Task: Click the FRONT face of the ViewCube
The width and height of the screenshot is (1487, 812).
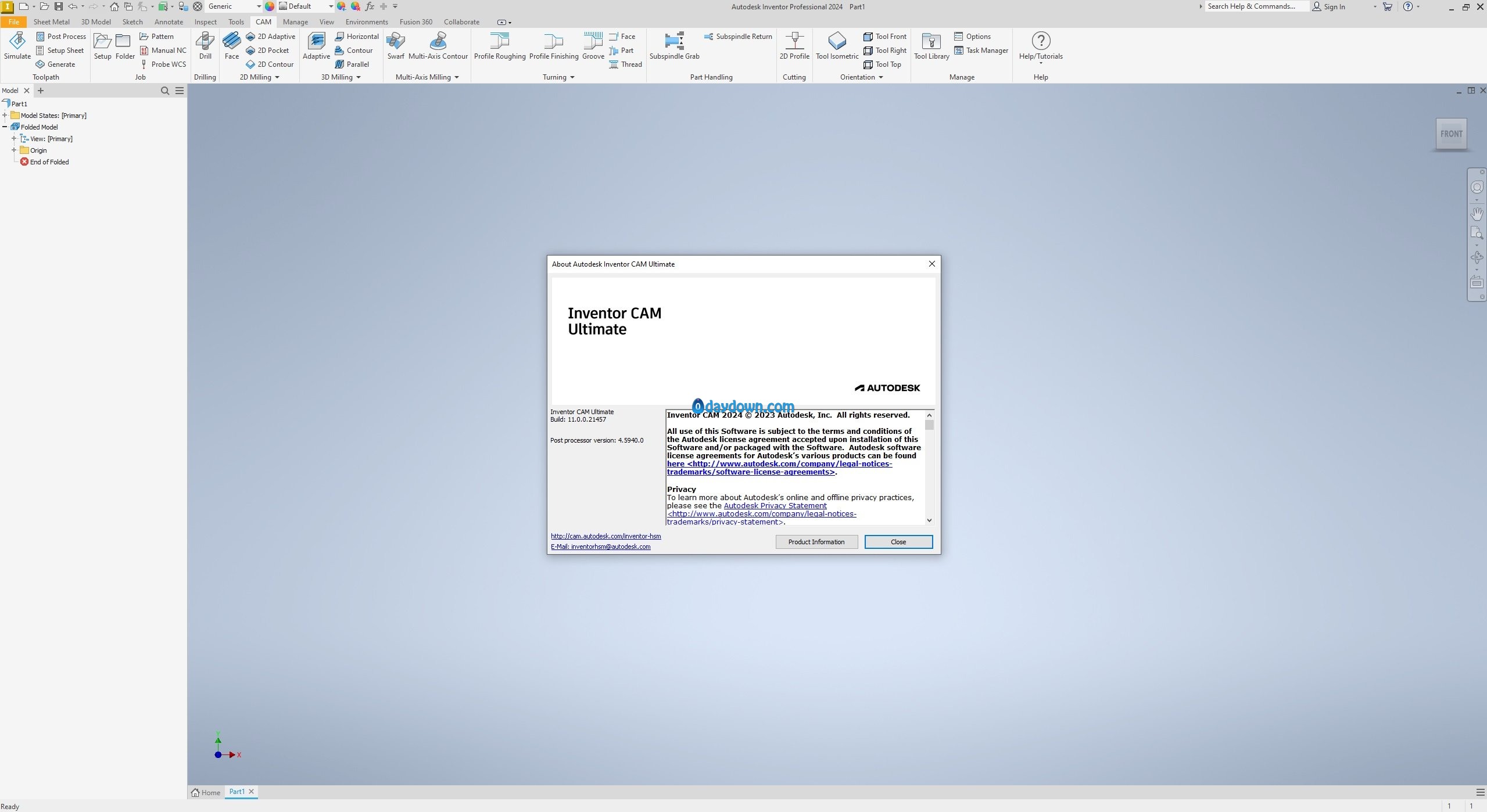Action: tap(1451, 134)
